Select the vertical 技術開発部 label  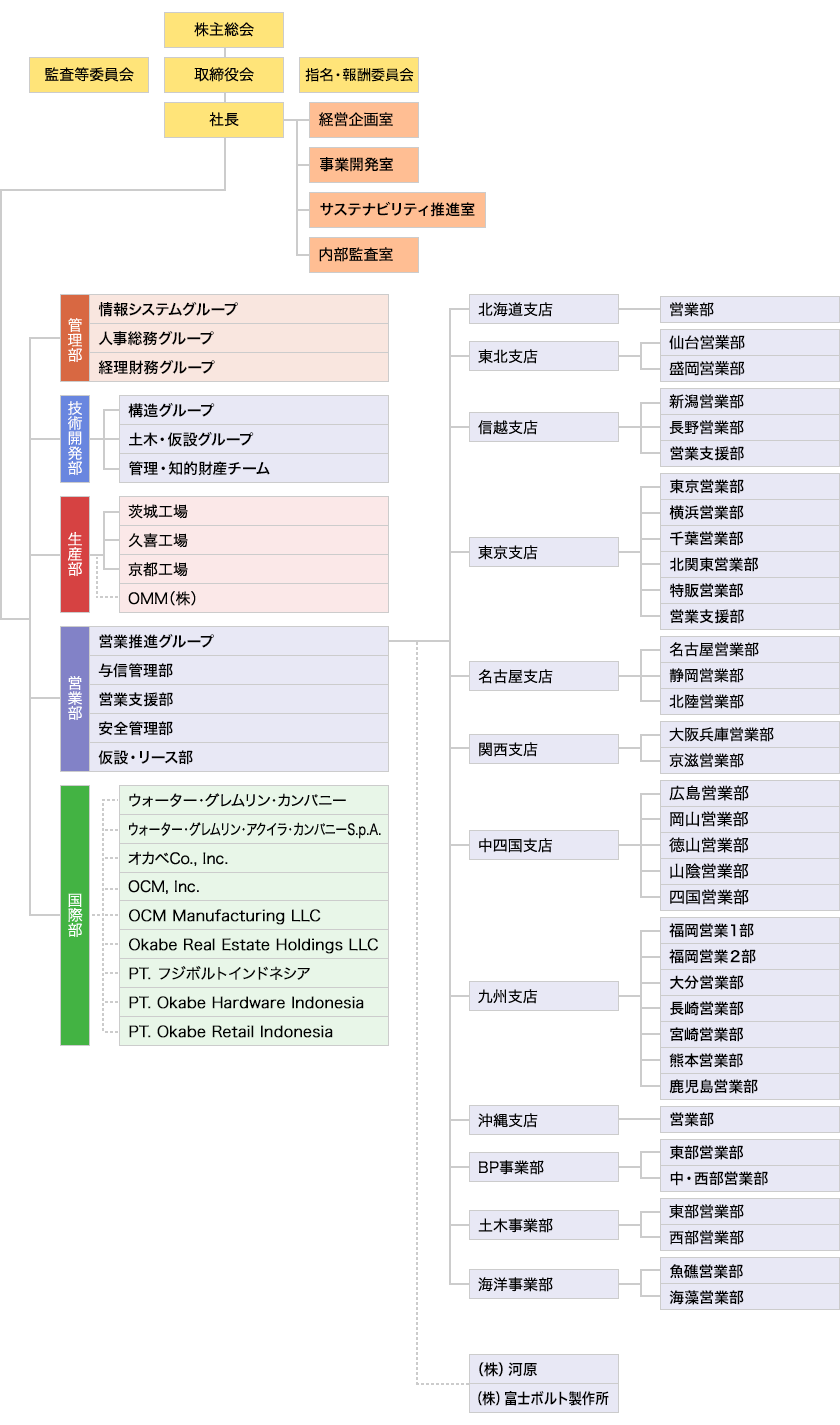(x=75, y=439)
